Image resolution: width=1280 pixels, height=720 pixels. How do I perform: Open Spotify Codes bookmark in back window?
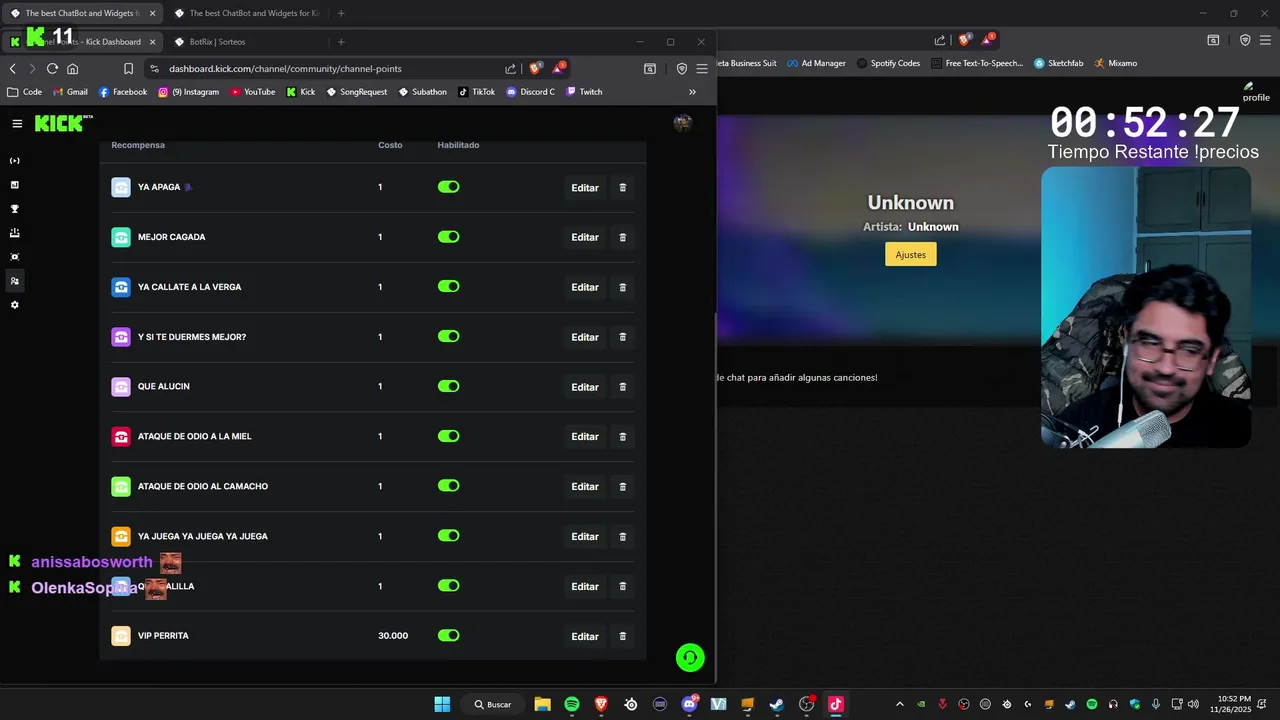tap(888, 63)
